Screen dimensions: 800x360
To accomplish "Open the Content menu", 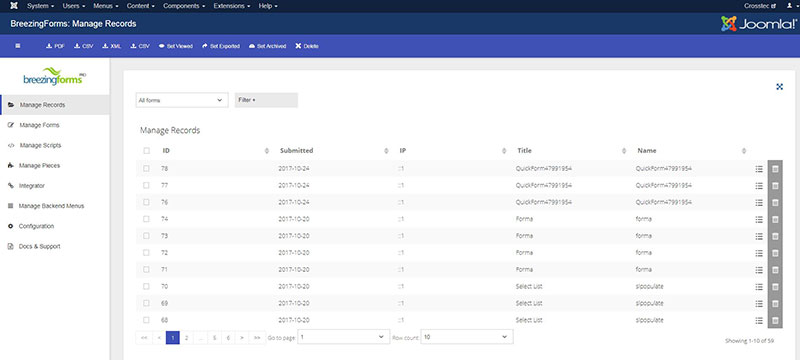I will [x=141, y=6].
